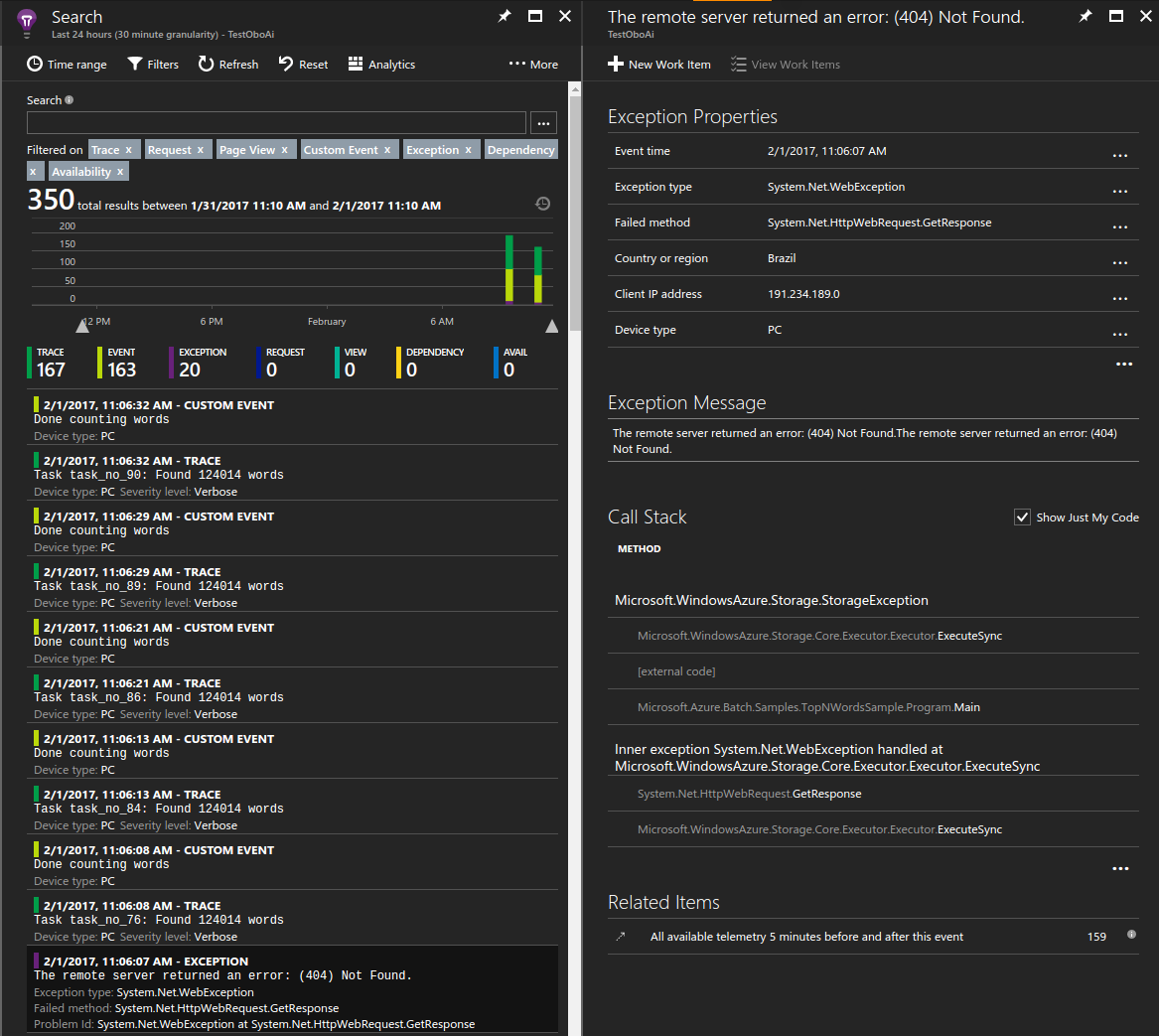Create a New Work Item
The height and width of the screenshot is (1036, 1159).
[x=658, y=64]
